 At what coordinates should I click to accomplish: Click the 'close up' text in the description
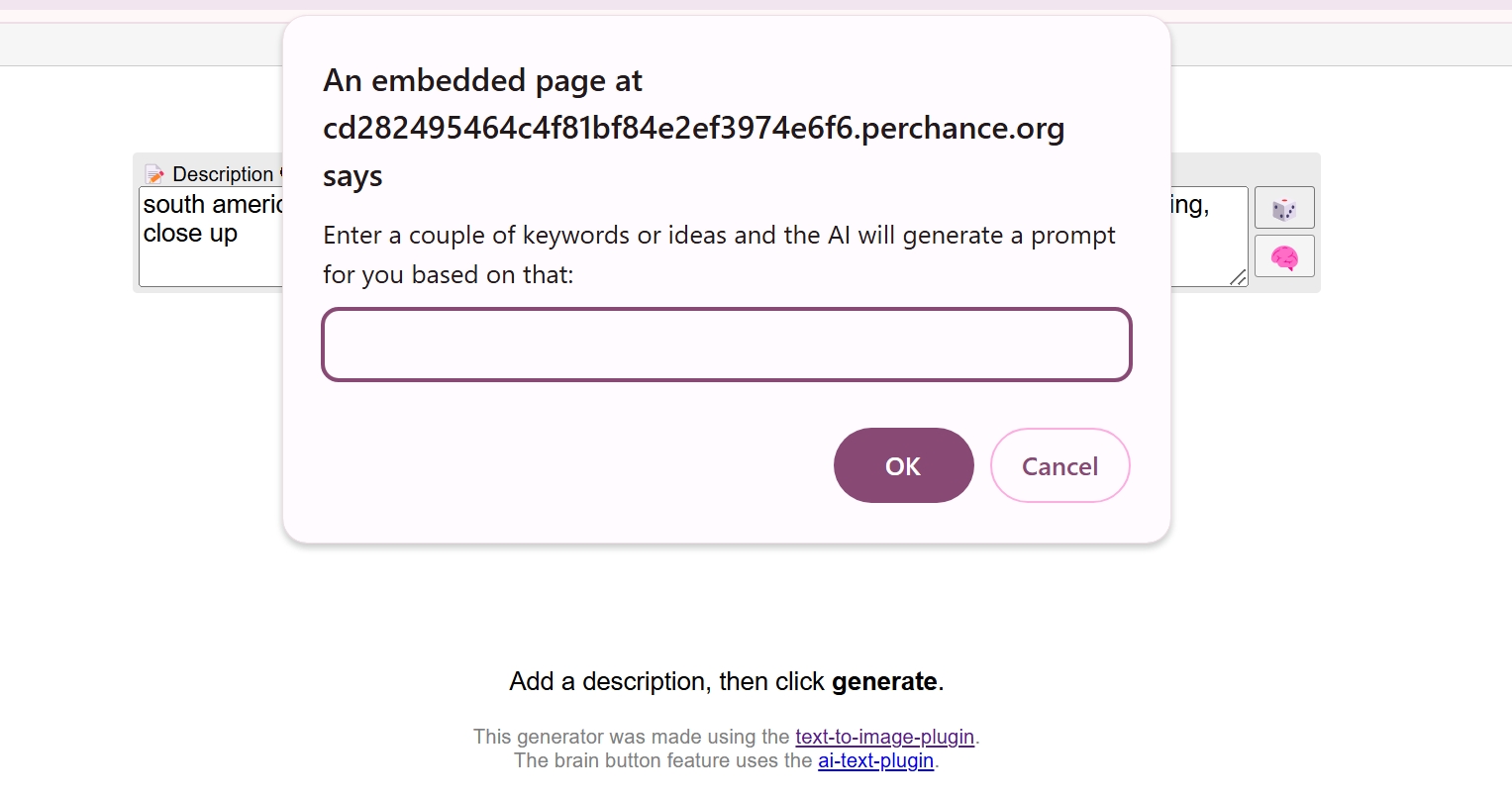click(190, 234)
